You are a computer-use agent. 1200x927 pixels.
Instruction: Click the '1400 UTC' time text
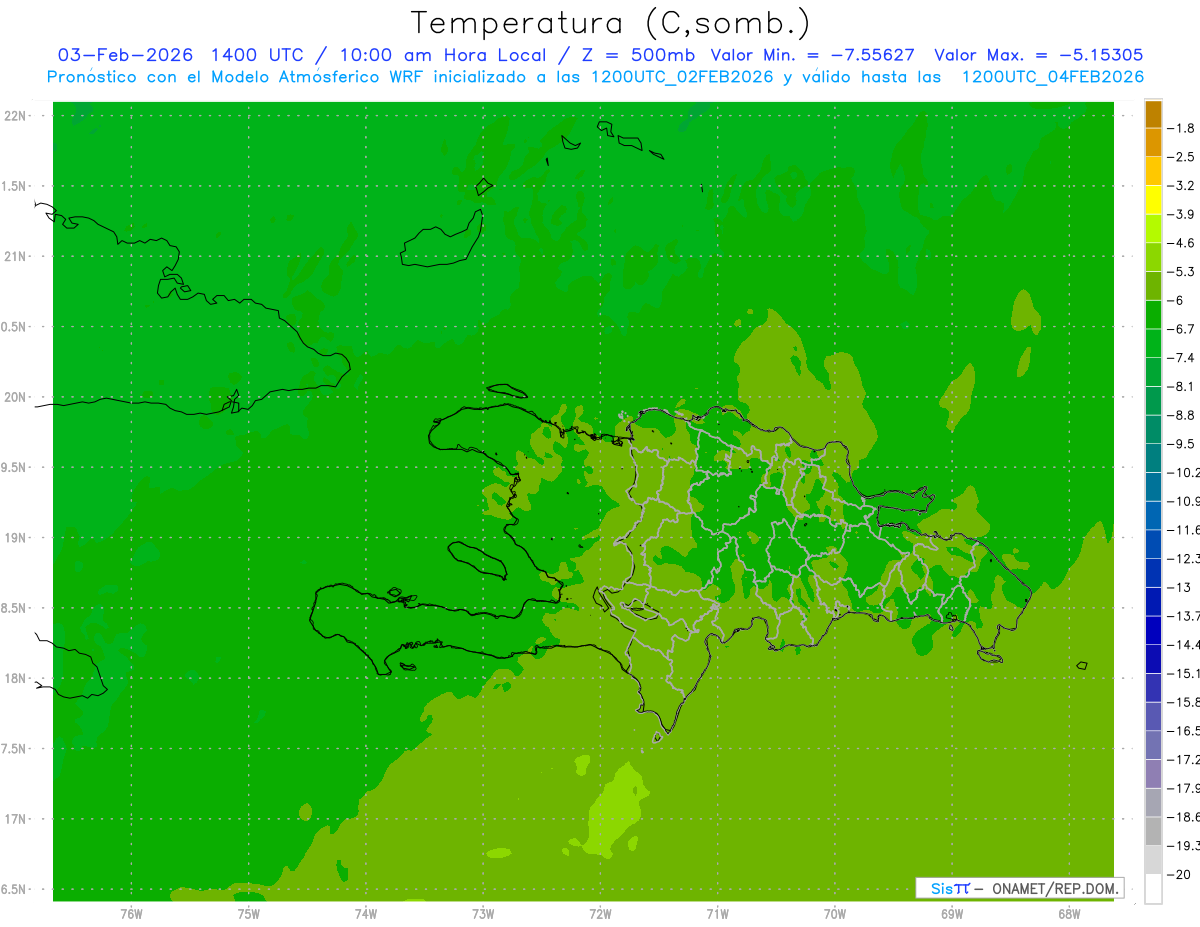258,55
